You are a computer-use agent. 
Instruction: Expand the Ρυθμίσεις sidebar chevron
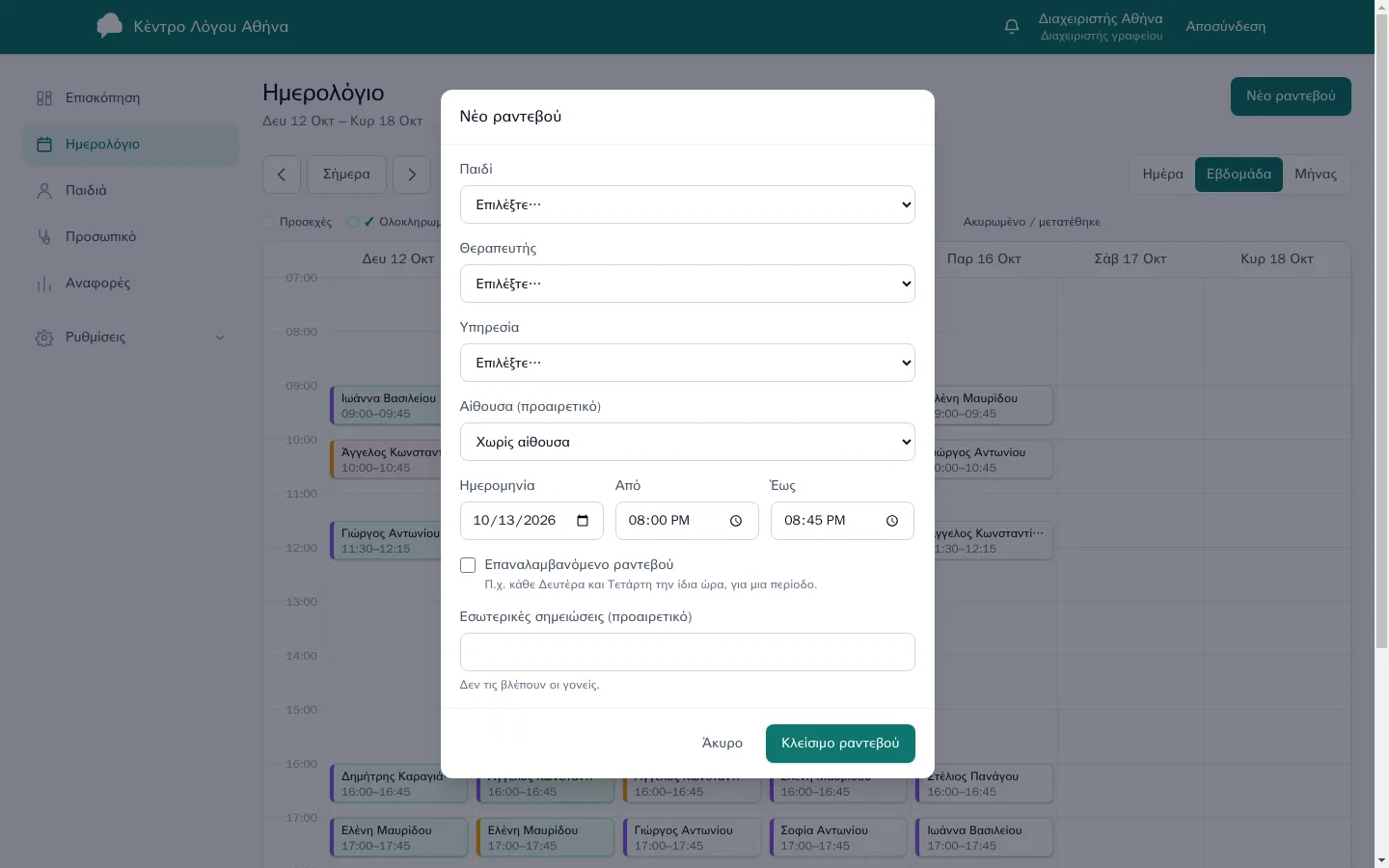tap(220, 338)
